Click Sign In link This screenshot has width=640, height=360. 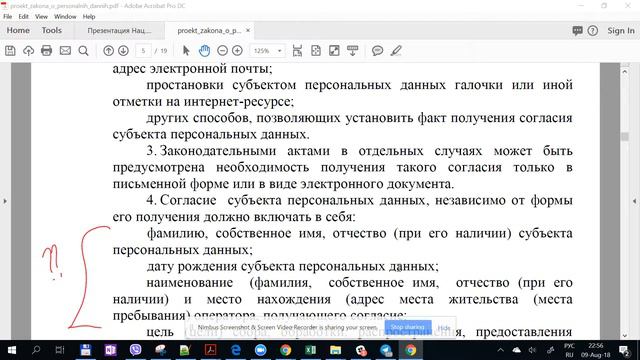(x=621, y=31)
